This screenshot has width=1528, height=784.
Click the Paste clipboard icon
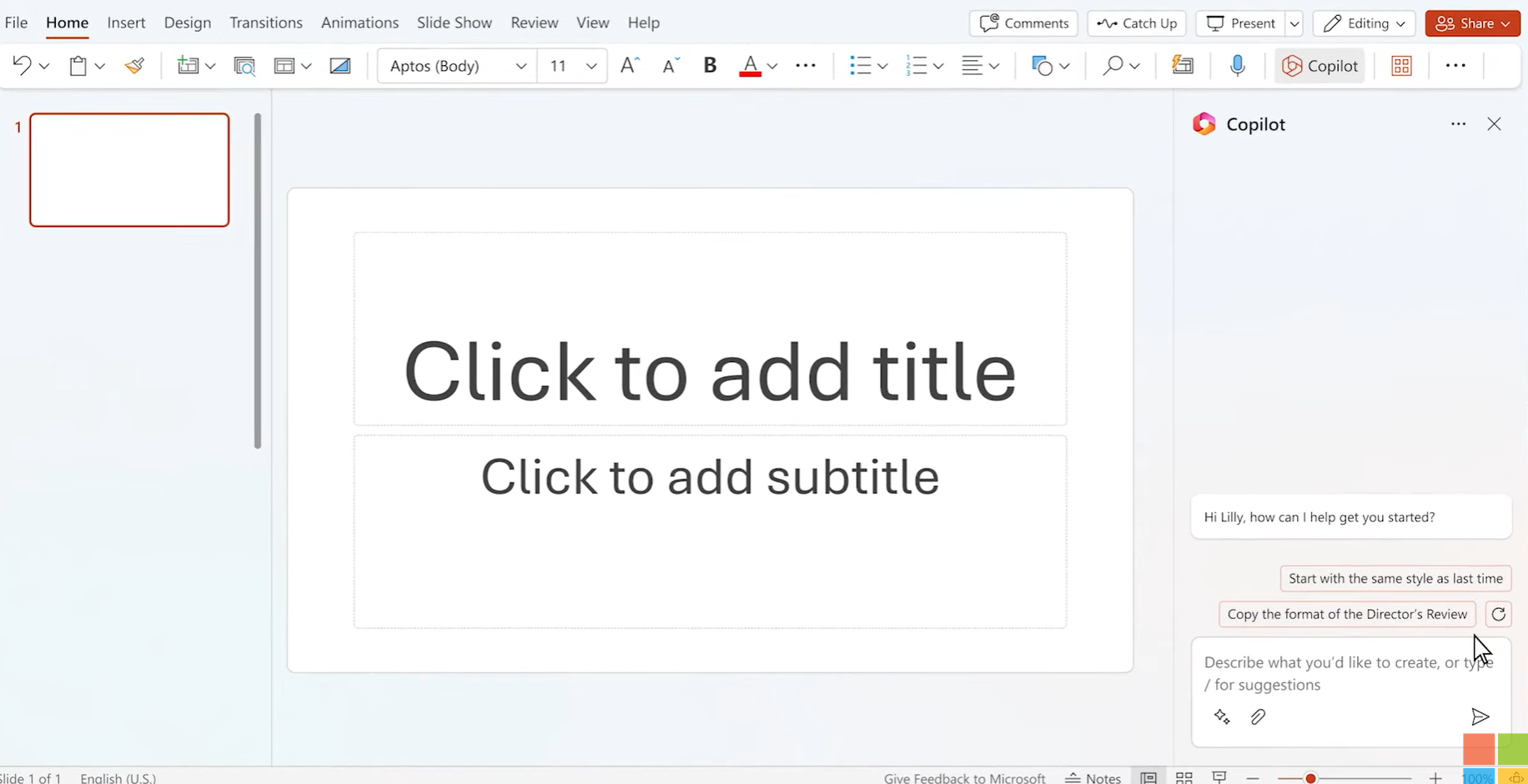(78, 65)
